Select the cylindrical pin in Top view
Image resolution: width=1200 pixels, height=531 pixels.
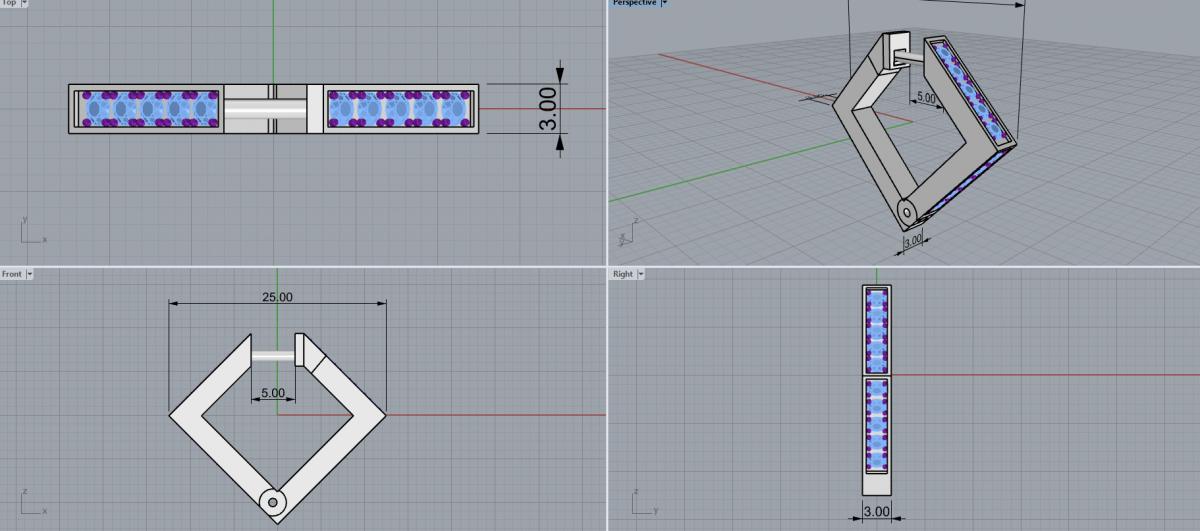[264, 108]
